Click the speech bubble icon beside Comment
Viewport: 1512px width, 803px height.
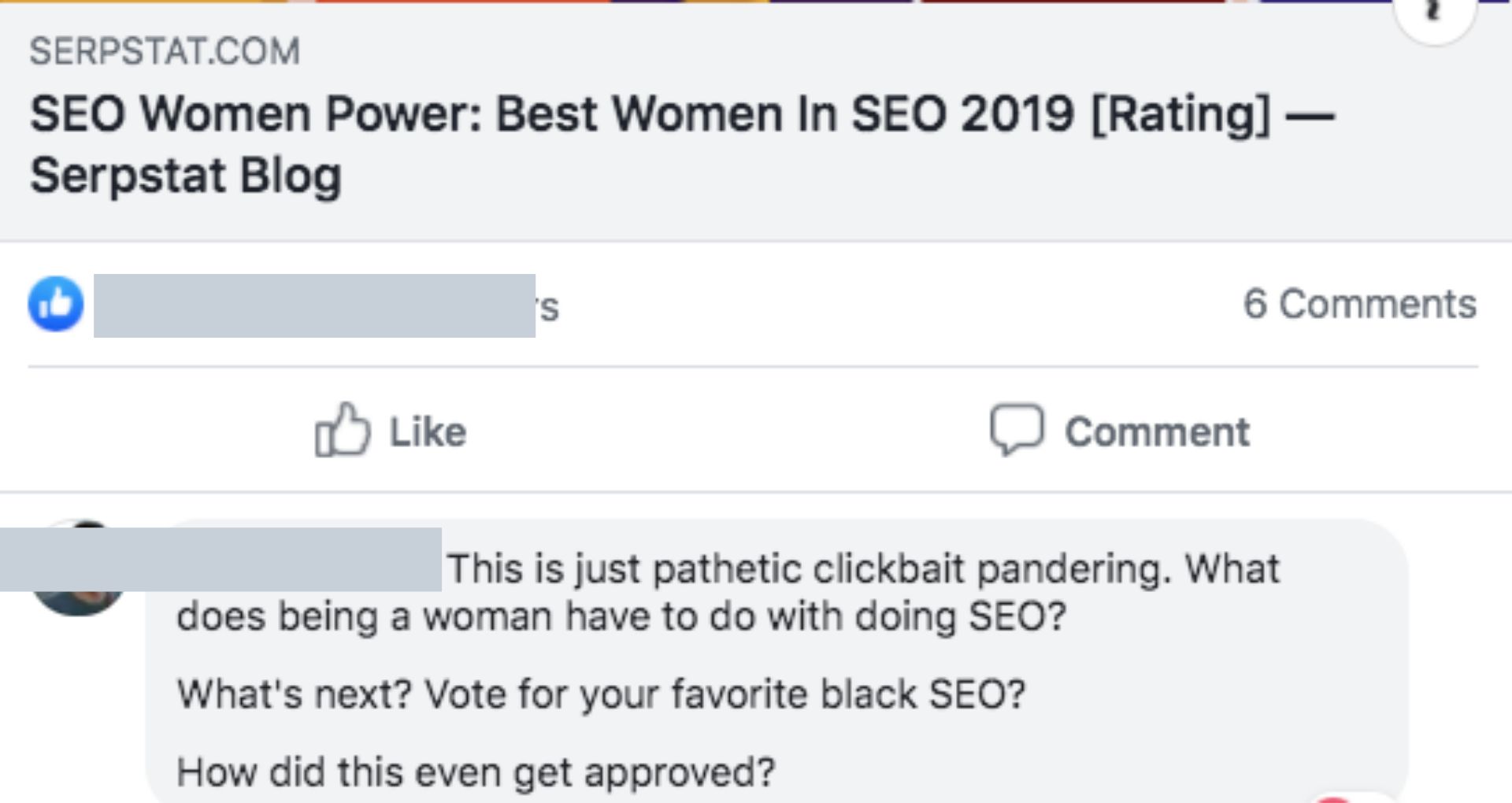(x=1017, y=431)
